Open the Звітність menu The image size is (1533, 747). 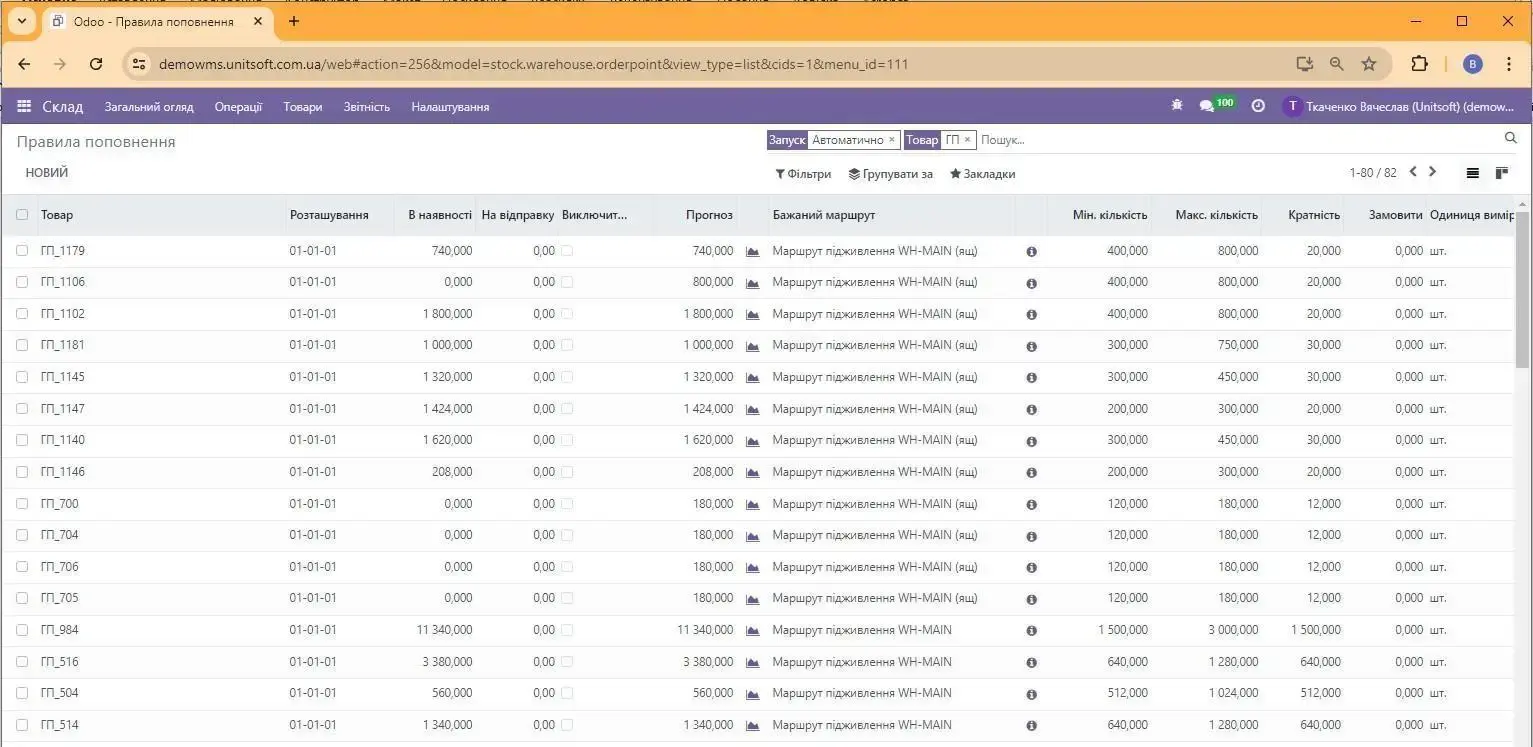[x=366, y=107]
